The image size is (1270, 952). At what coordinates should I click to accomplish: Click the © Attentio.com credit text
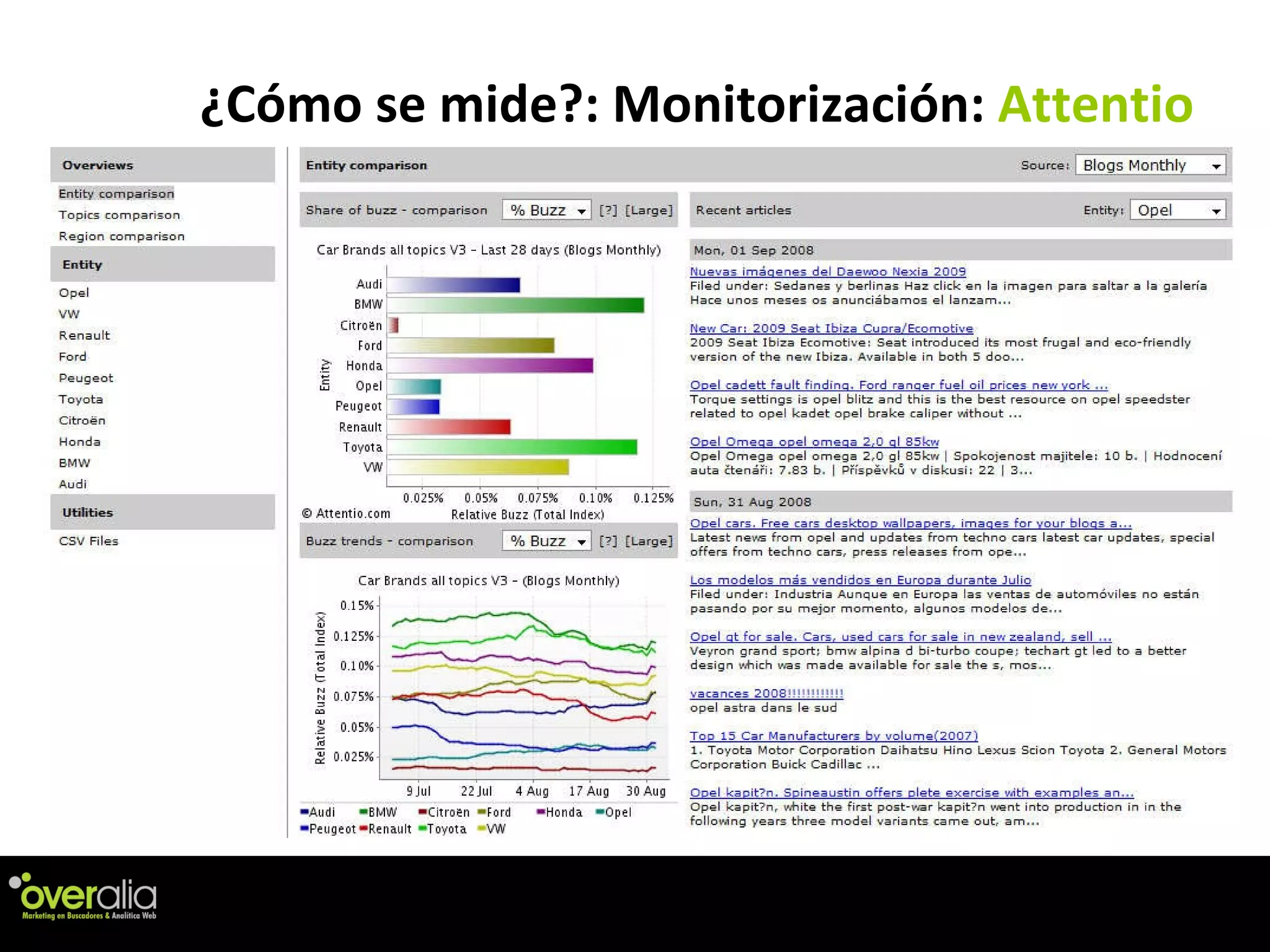[x=346, y=513]
